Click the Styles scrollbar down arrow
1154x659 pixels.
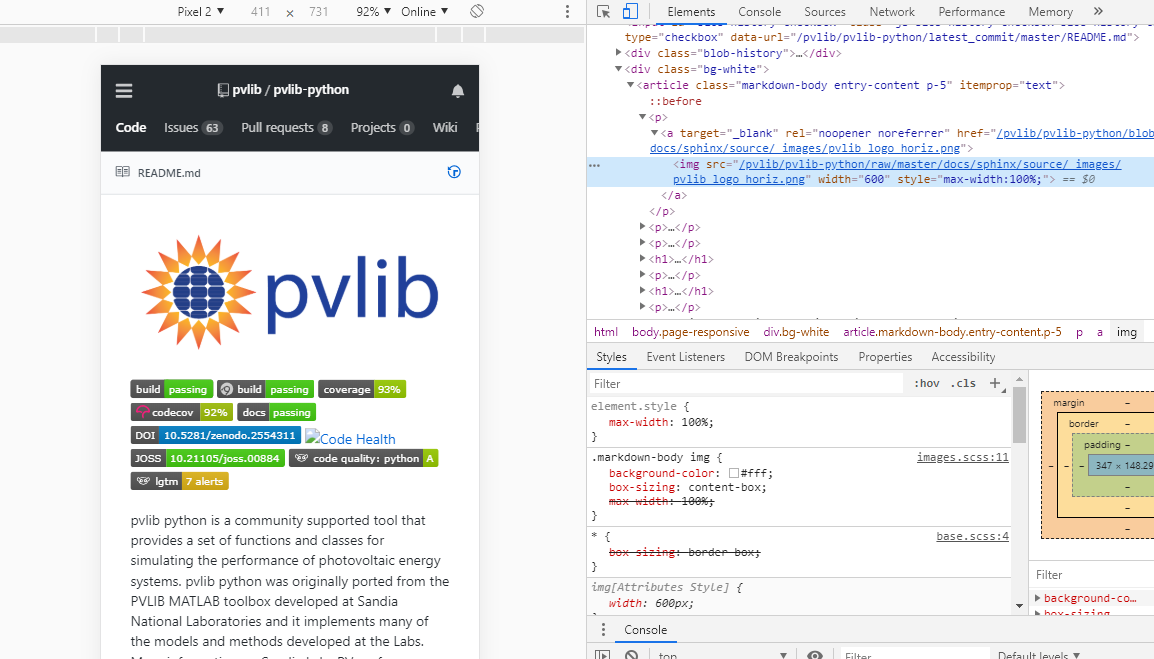(x=1019, y=606)
